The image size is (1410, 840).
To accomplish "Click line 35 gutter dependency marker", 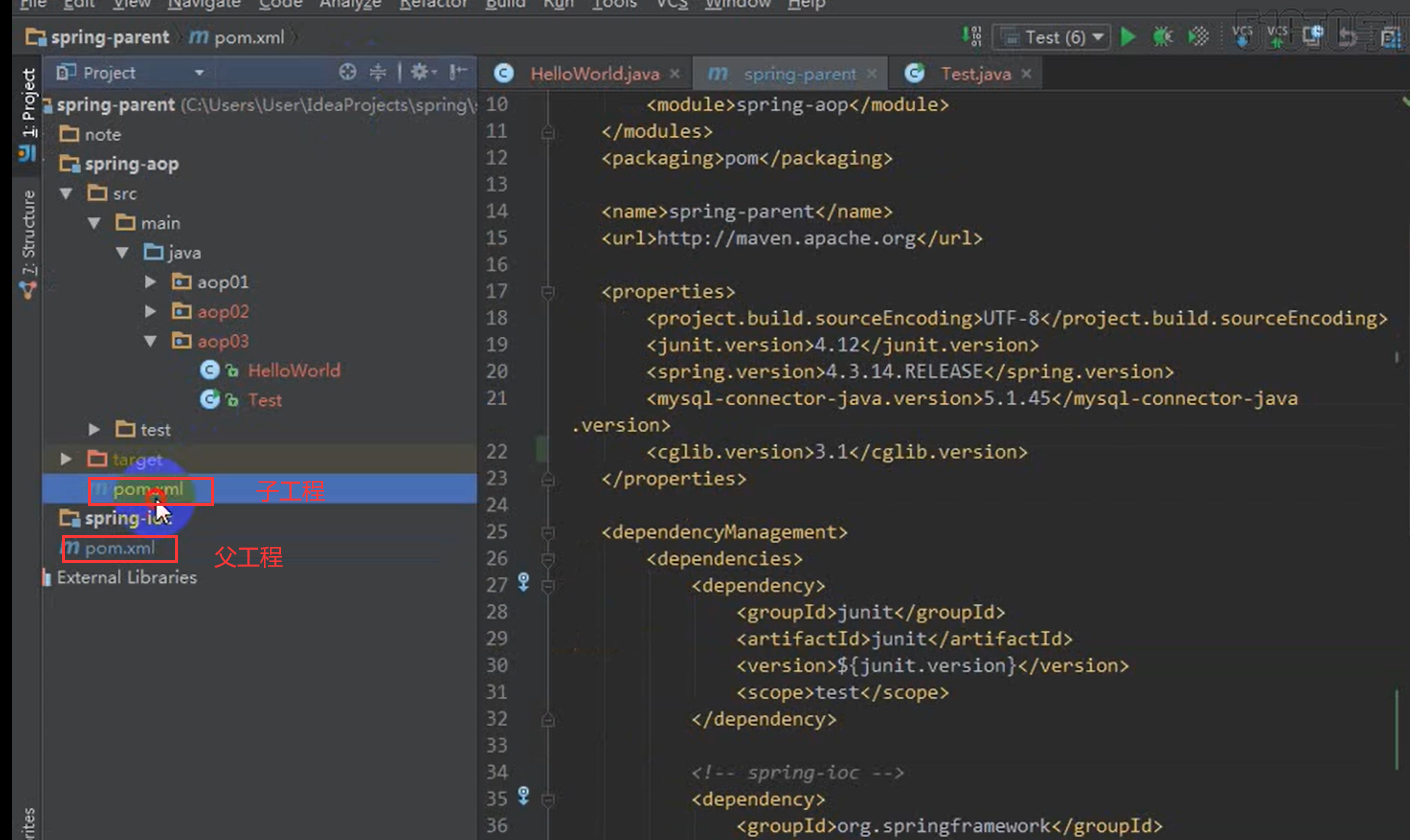I will pos(522,797).
